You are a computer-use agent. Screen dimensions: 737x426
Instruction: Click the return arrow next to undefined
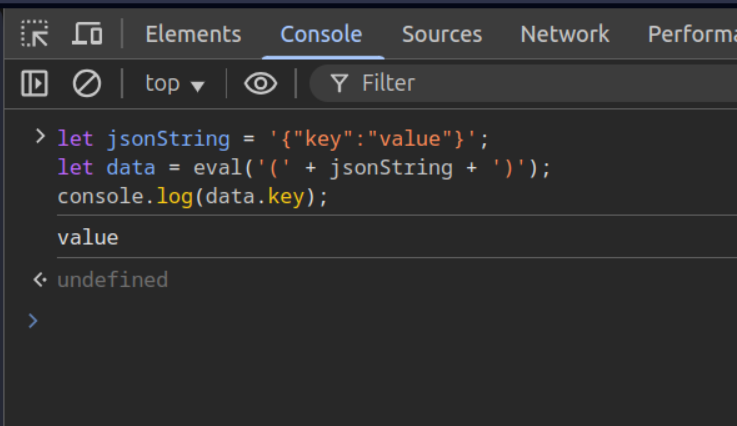pos(40,280)
